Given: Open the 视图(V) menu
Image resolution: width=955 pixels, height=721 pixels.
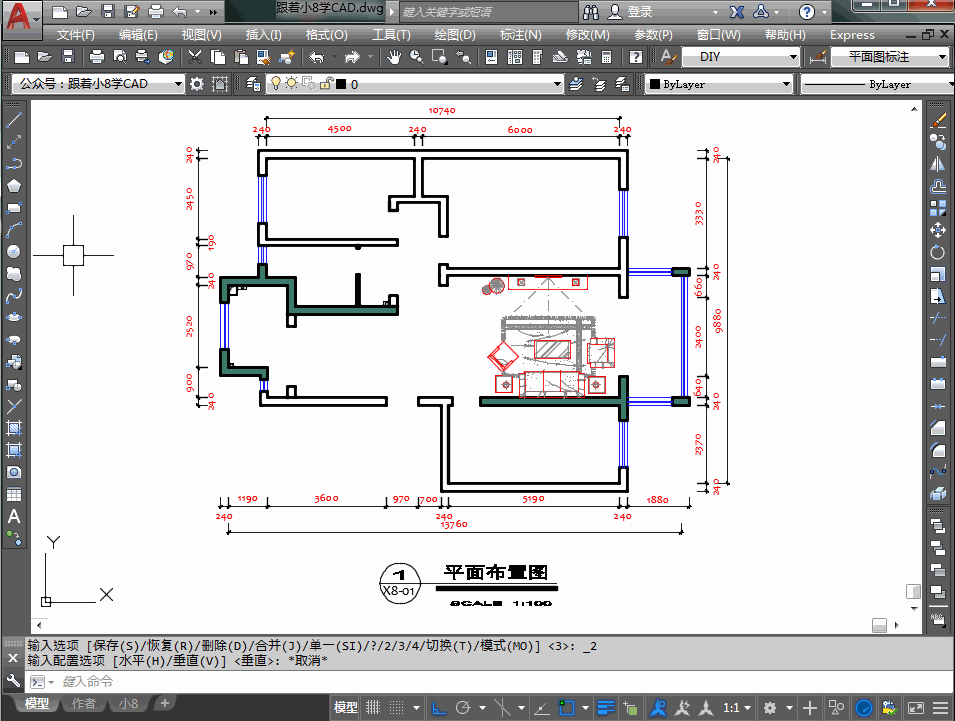Looking at the screenshot, I should point(202,35).
